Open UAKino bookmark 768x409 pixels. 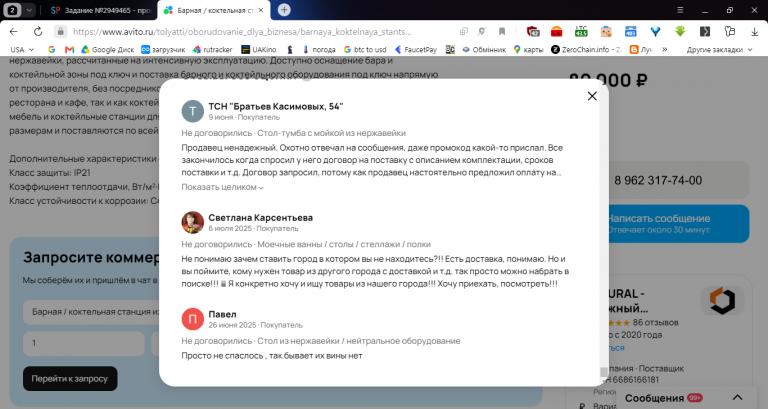coord(259,49)
